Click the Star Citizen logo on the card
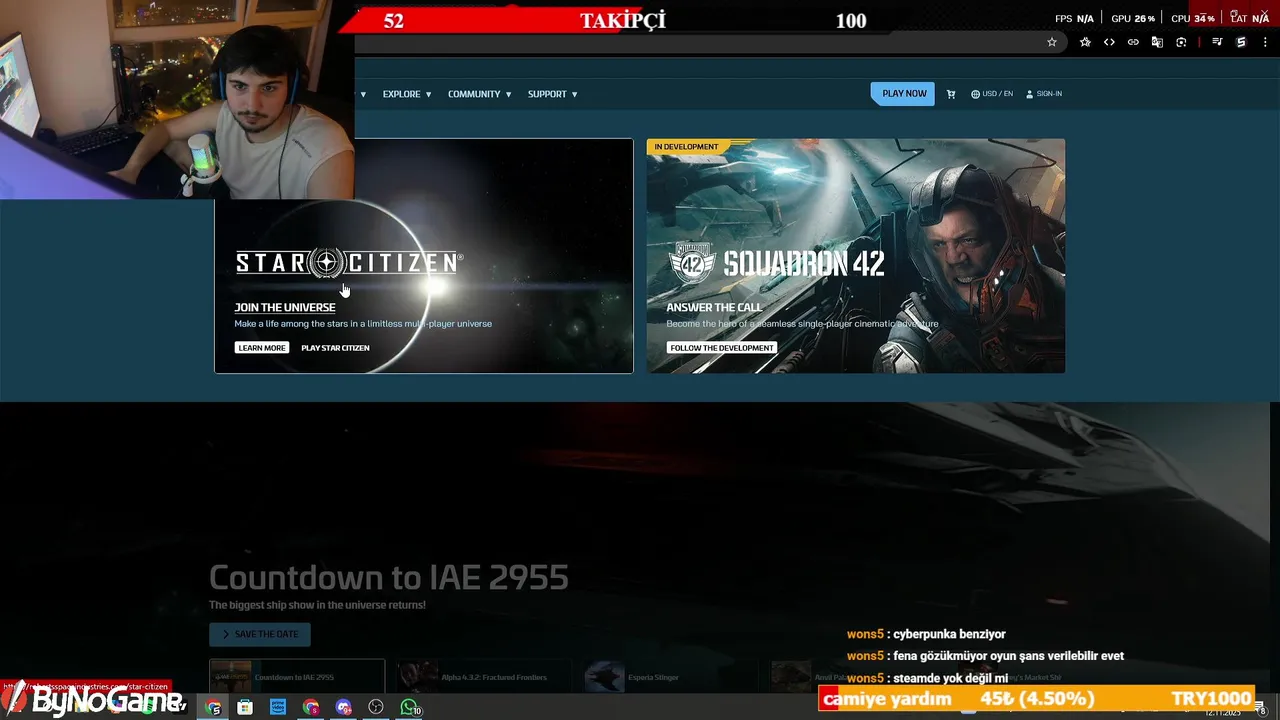Image resolution: width=1280 pixels, height=720 pixels. click(x=349, y=263)
